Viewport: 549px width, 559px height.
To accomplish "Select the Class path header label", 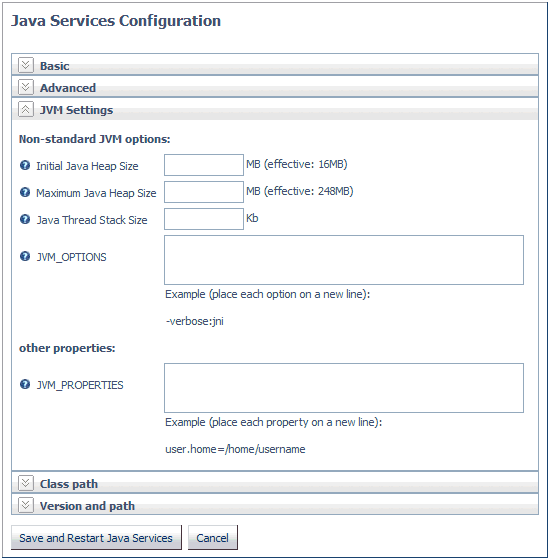I will coord(69,484).
